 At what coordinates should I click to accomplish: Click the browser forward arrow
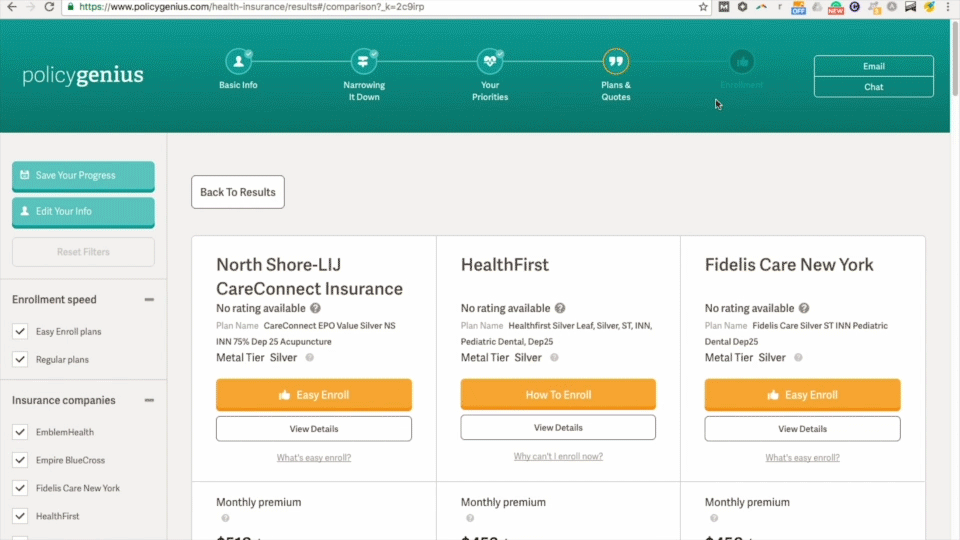[30, 7]
